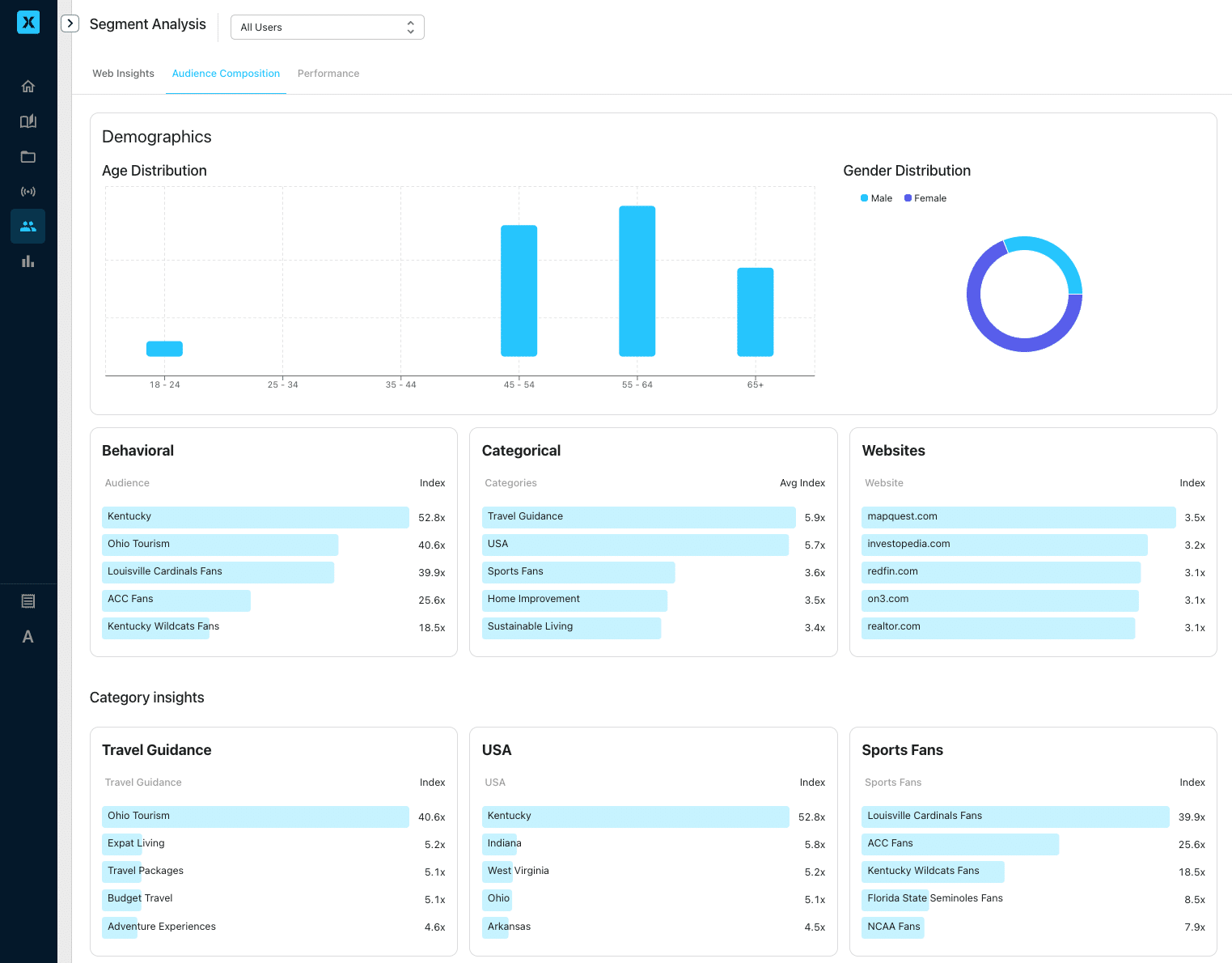Open the All Users segment dropdown

(x=327, y=28)
